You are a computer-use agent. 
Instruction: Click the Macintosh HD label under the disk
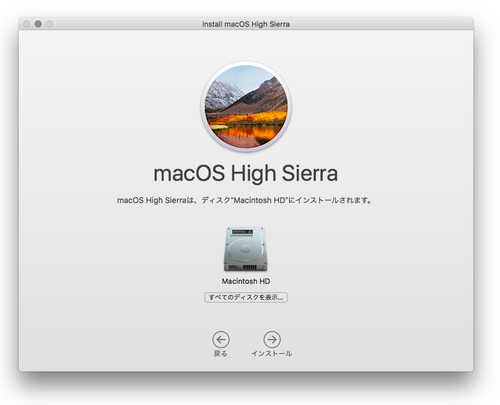pyautogui.click(x=246, y=281)
